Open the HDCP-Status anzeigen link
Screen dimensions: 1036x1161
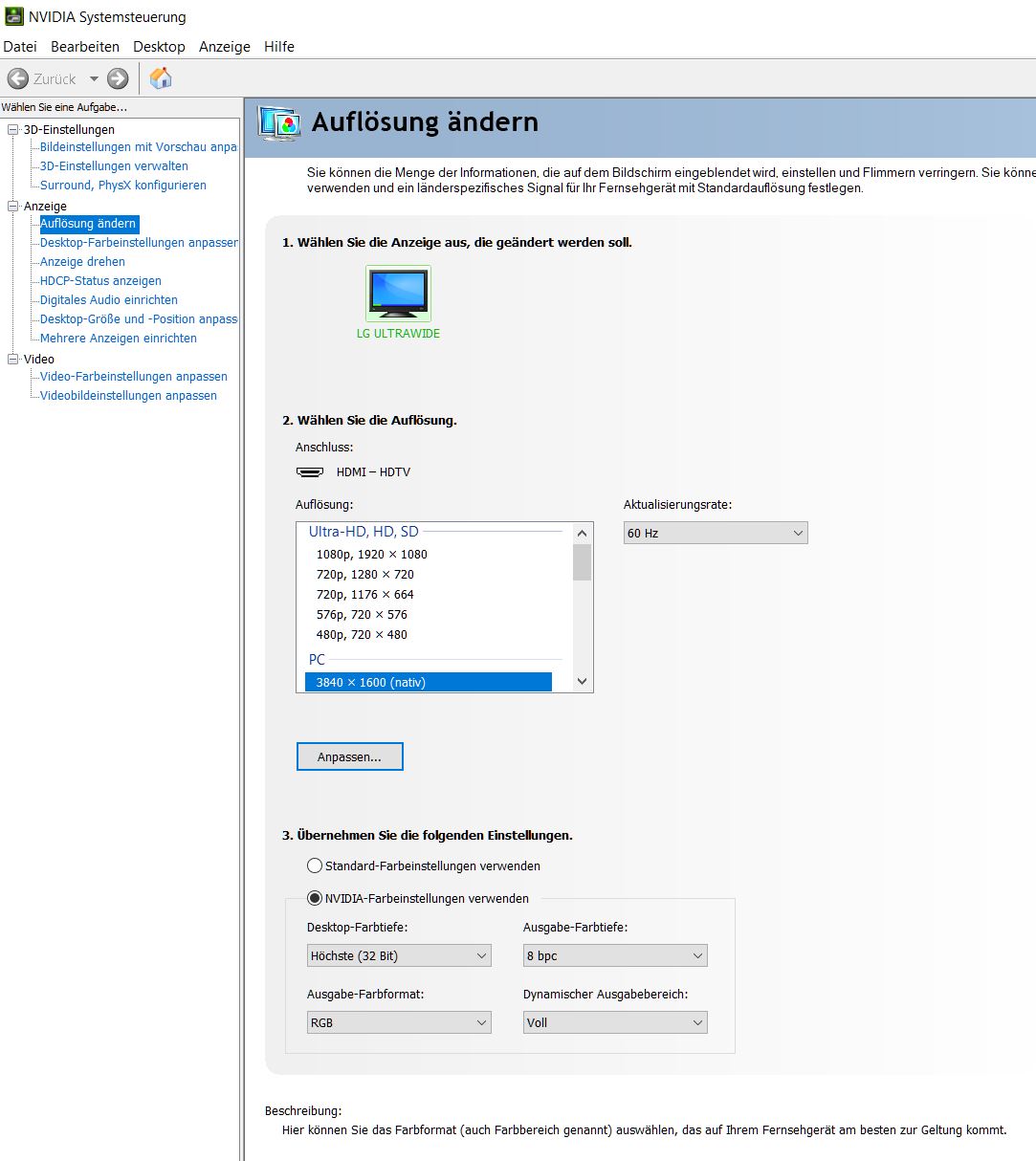point(100,281)
